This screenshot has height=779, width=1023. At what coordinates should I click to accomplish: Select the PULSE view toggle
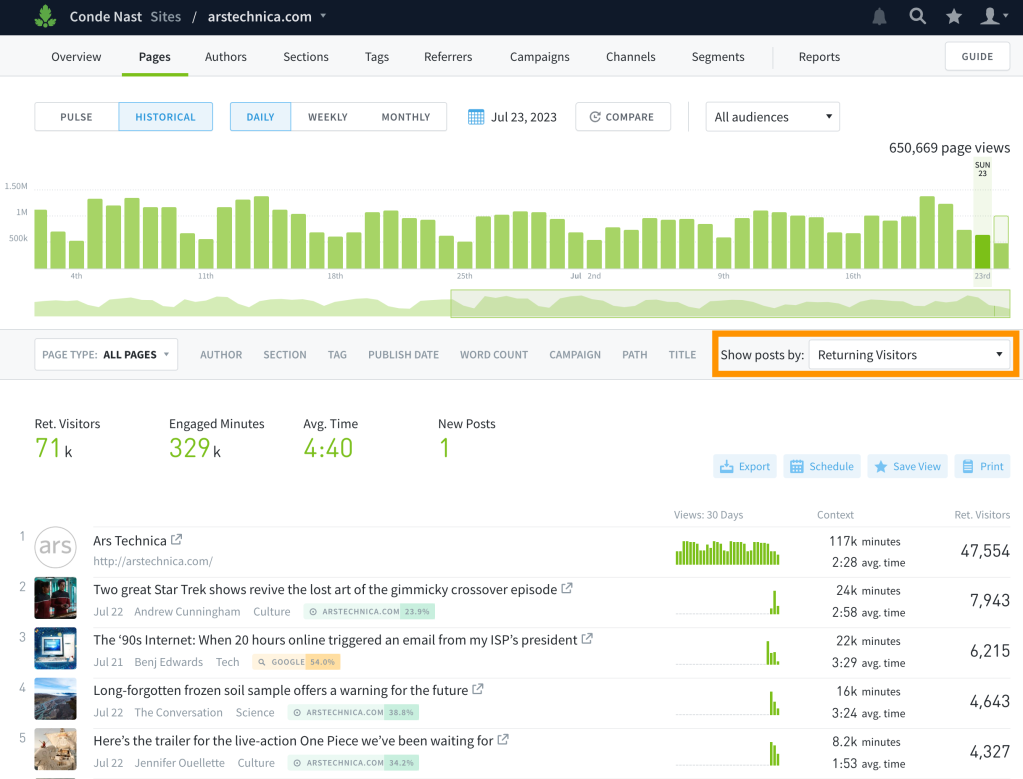(76, 117)
